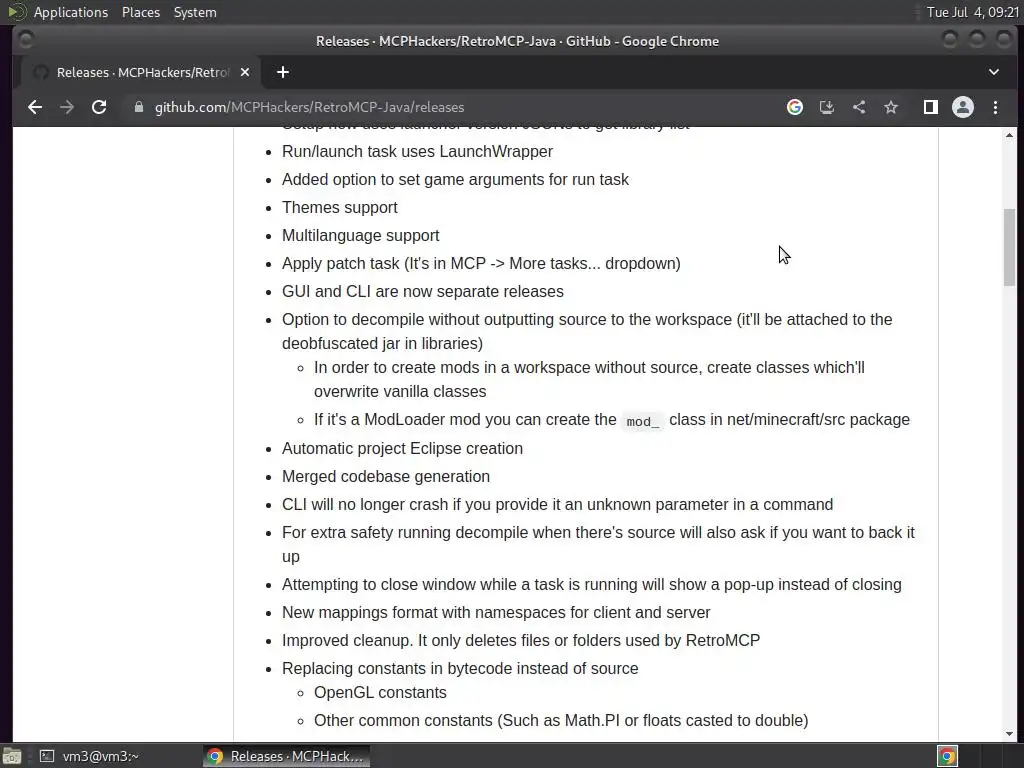
Task: Click the scrollbar down arrow
Action: tap(1009, 734)
